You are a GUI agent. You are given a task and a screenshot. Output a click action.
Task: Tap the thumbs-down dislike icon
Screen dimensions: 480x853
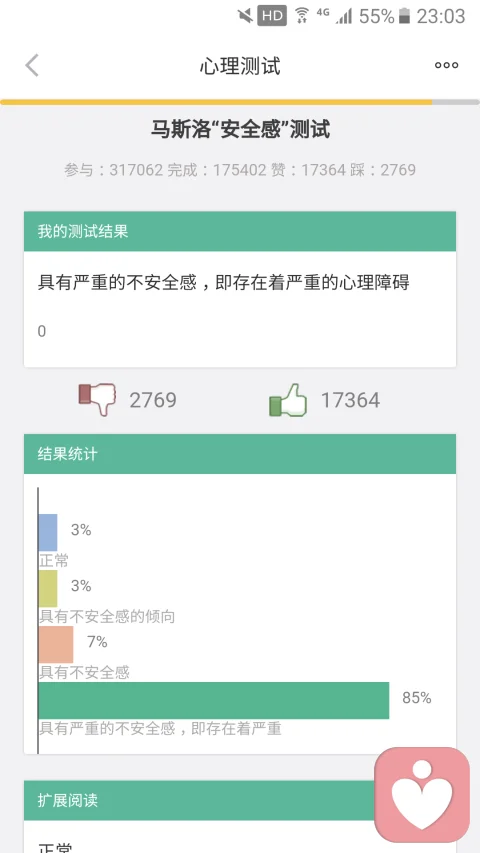(98, 399)
